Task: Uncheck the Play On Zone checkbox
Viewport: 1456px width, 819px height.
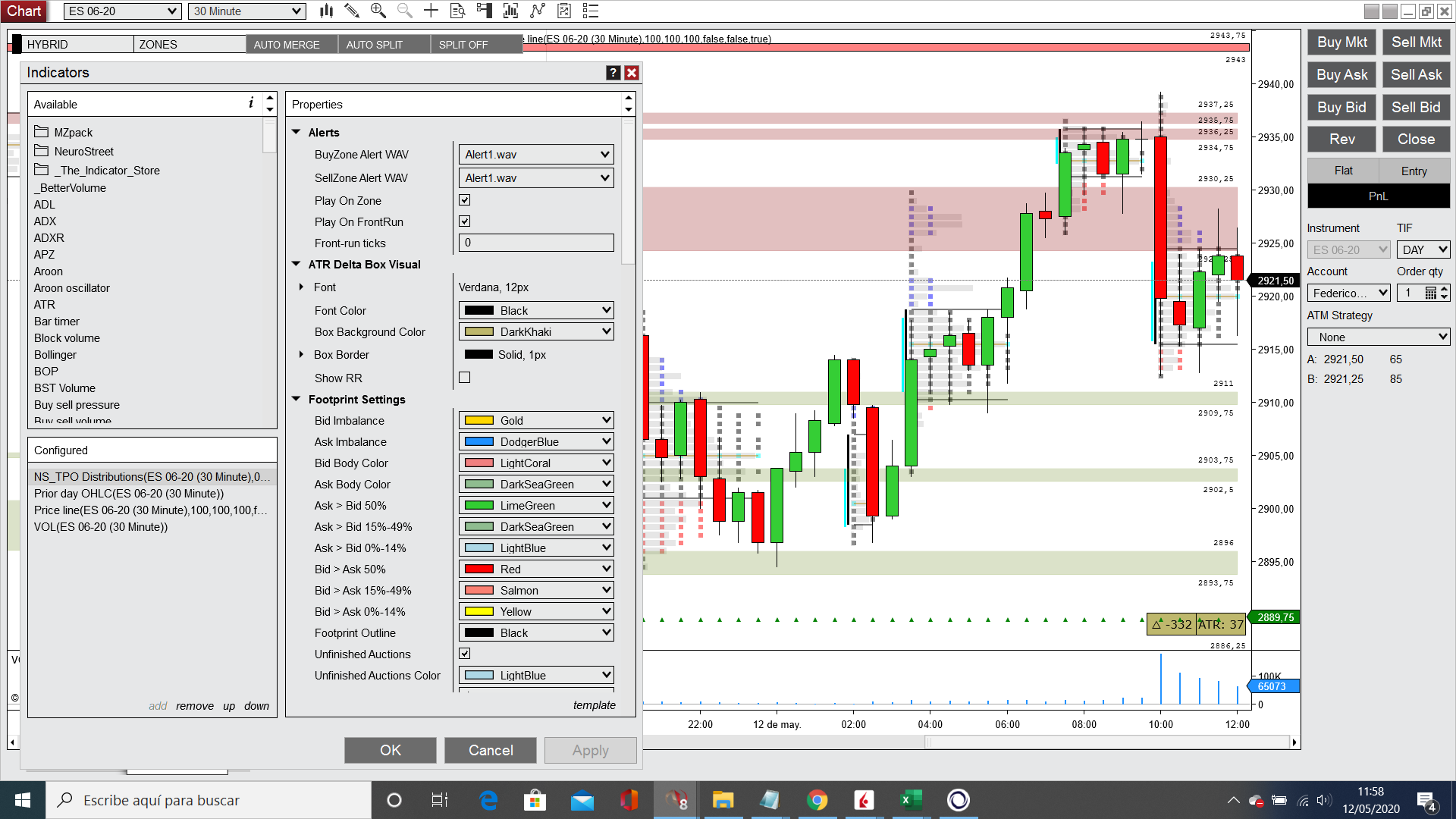Action: pos(465,200)
